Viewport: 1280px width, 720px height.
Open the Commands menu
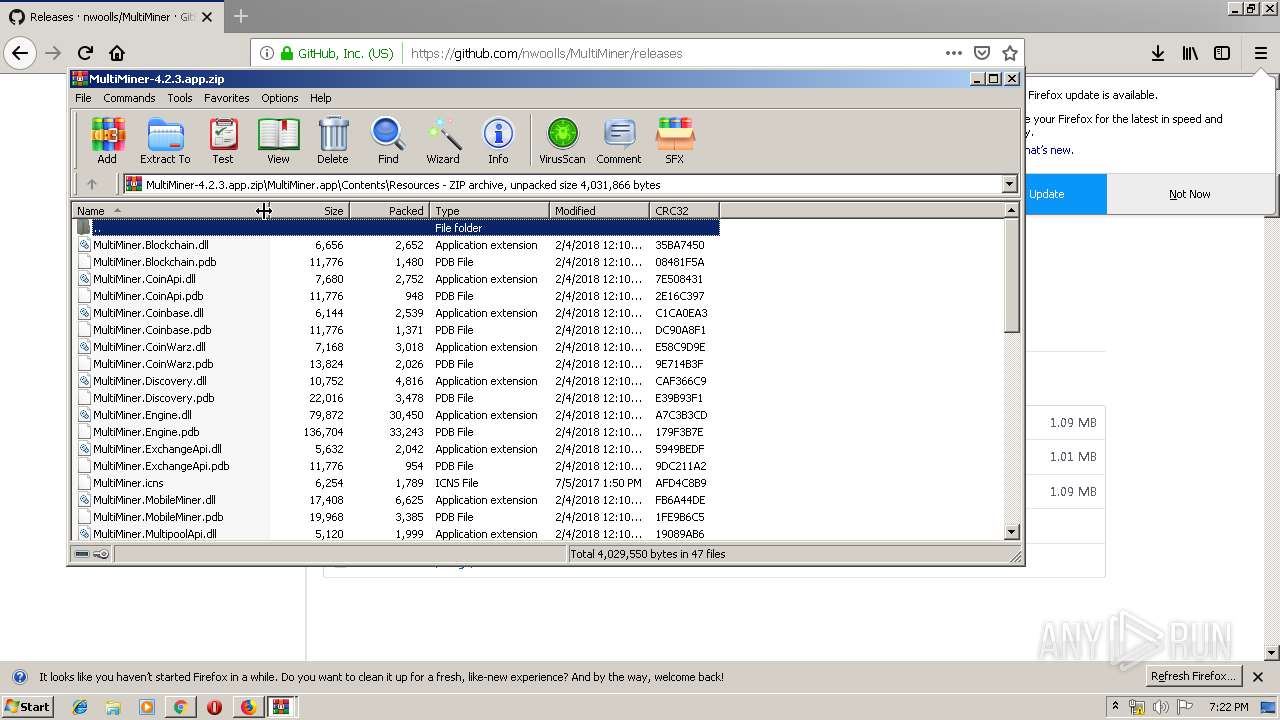[x=129, y=98]
